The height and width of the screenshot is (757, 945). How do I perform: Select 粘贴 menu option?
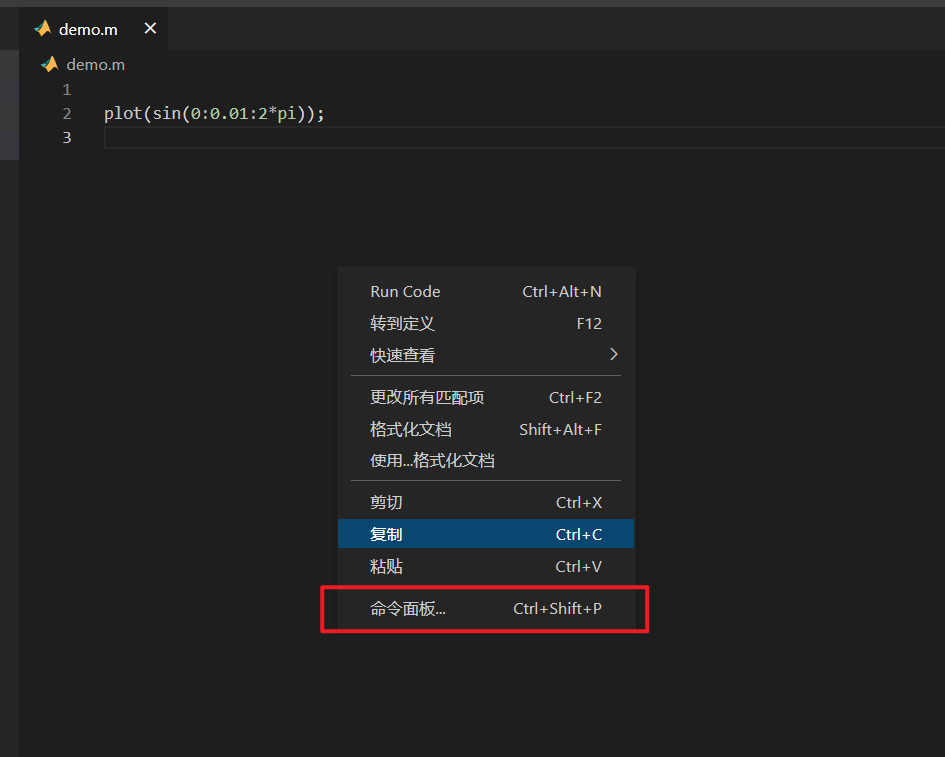pyautogui.click(x=486, y=566)
